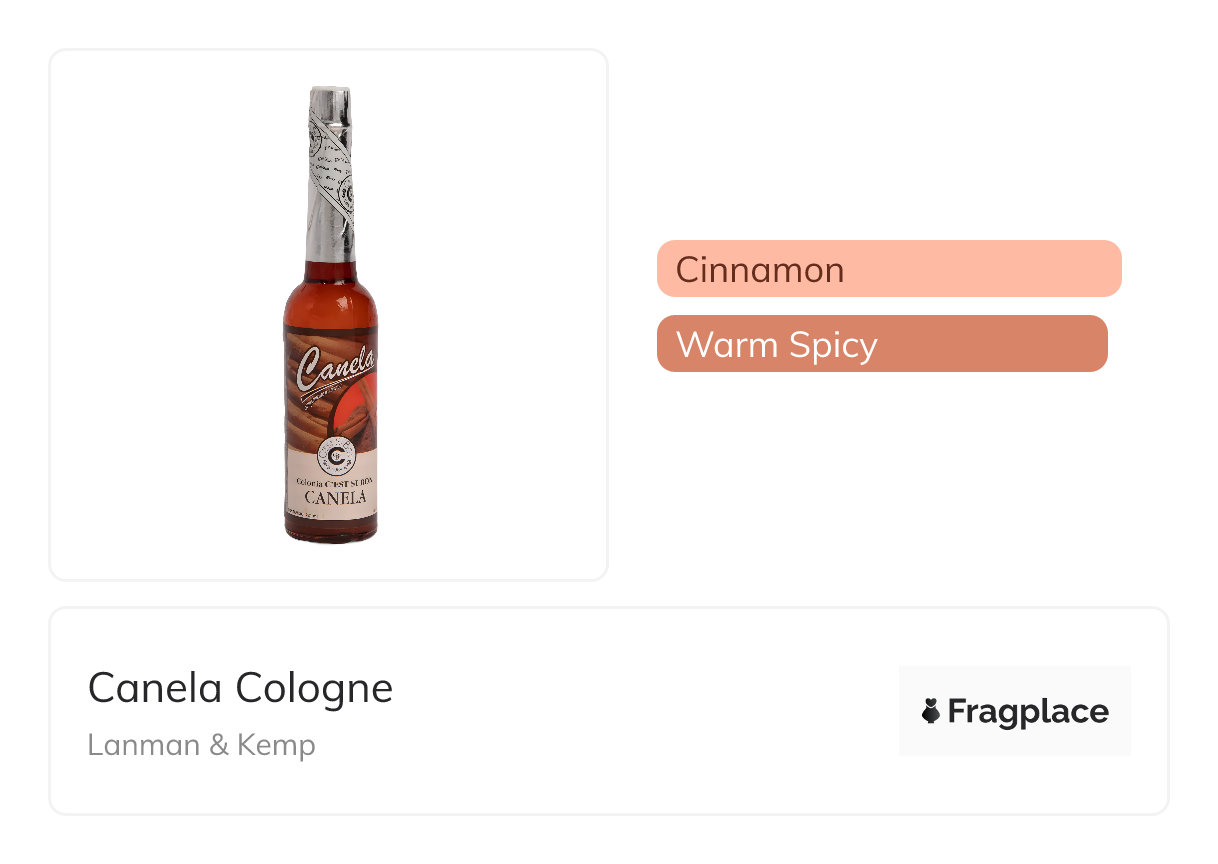Click the Fragplace wordmark text
Screen dimensions: 1218x864
[x=1028, y=711]
